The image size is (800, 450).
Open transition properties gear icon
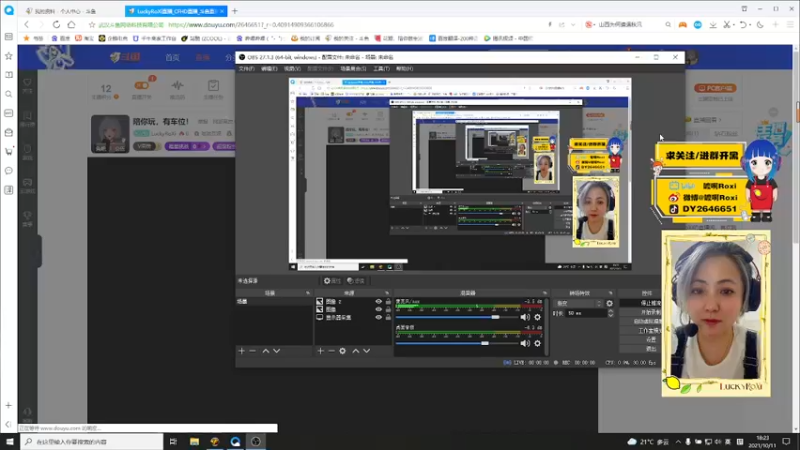[609, 303]
